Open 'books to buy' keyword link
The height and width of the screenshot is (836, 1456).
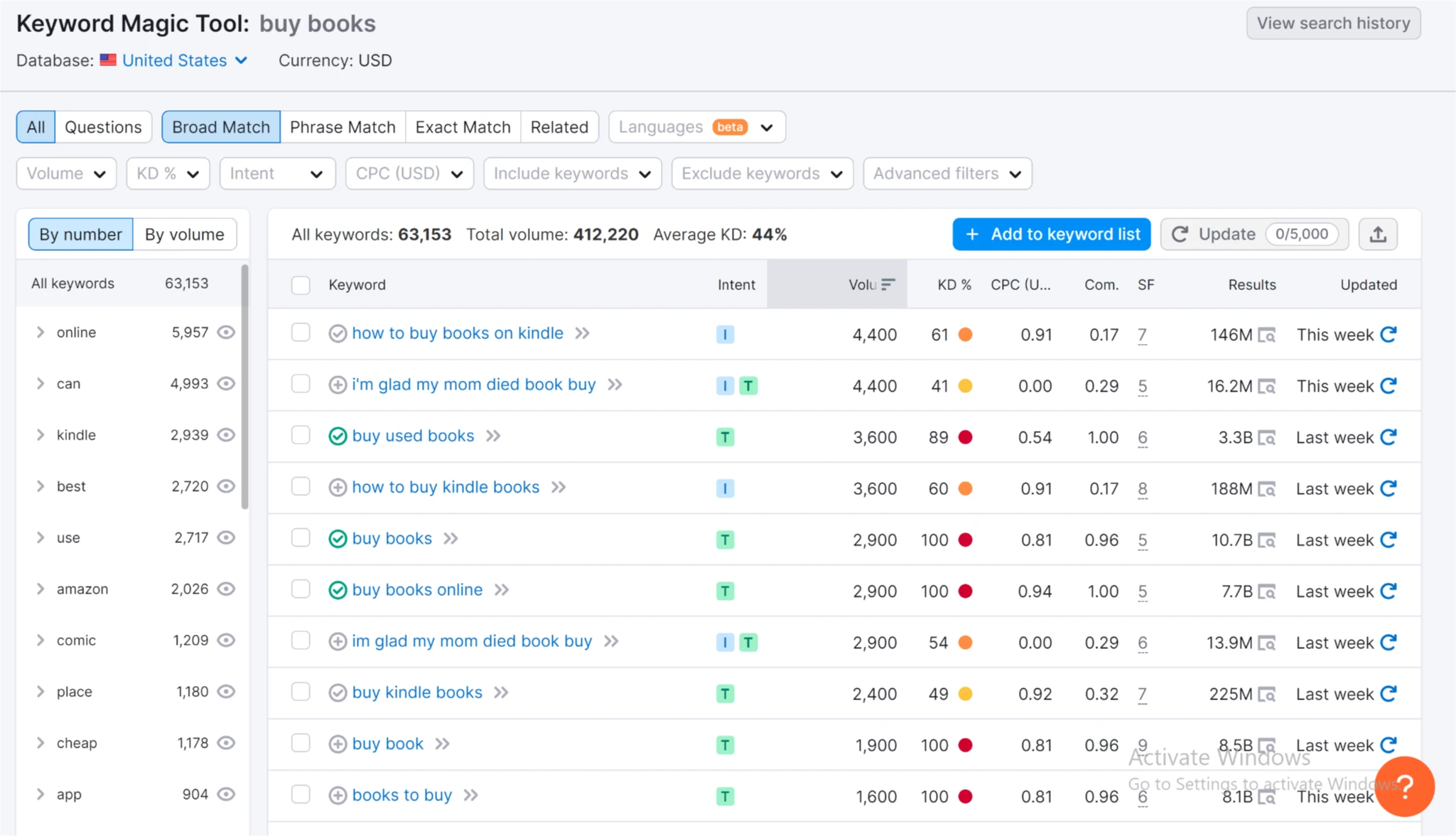point(402,795)
